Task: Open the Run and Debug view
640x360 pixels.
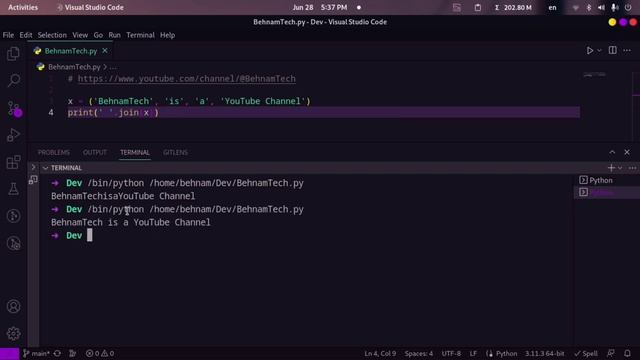Action: click(13, 135)
